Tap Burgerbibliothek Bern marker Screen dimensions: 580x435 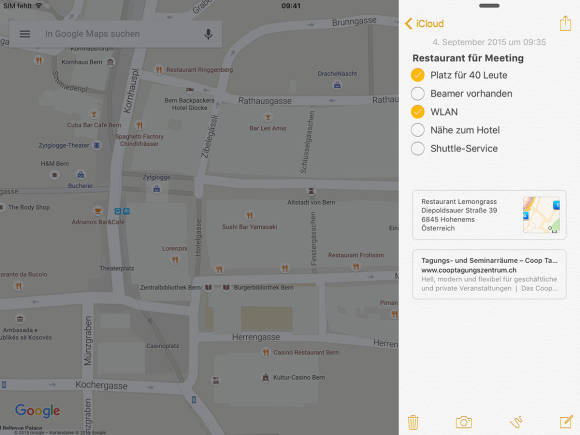coord(226,287)
